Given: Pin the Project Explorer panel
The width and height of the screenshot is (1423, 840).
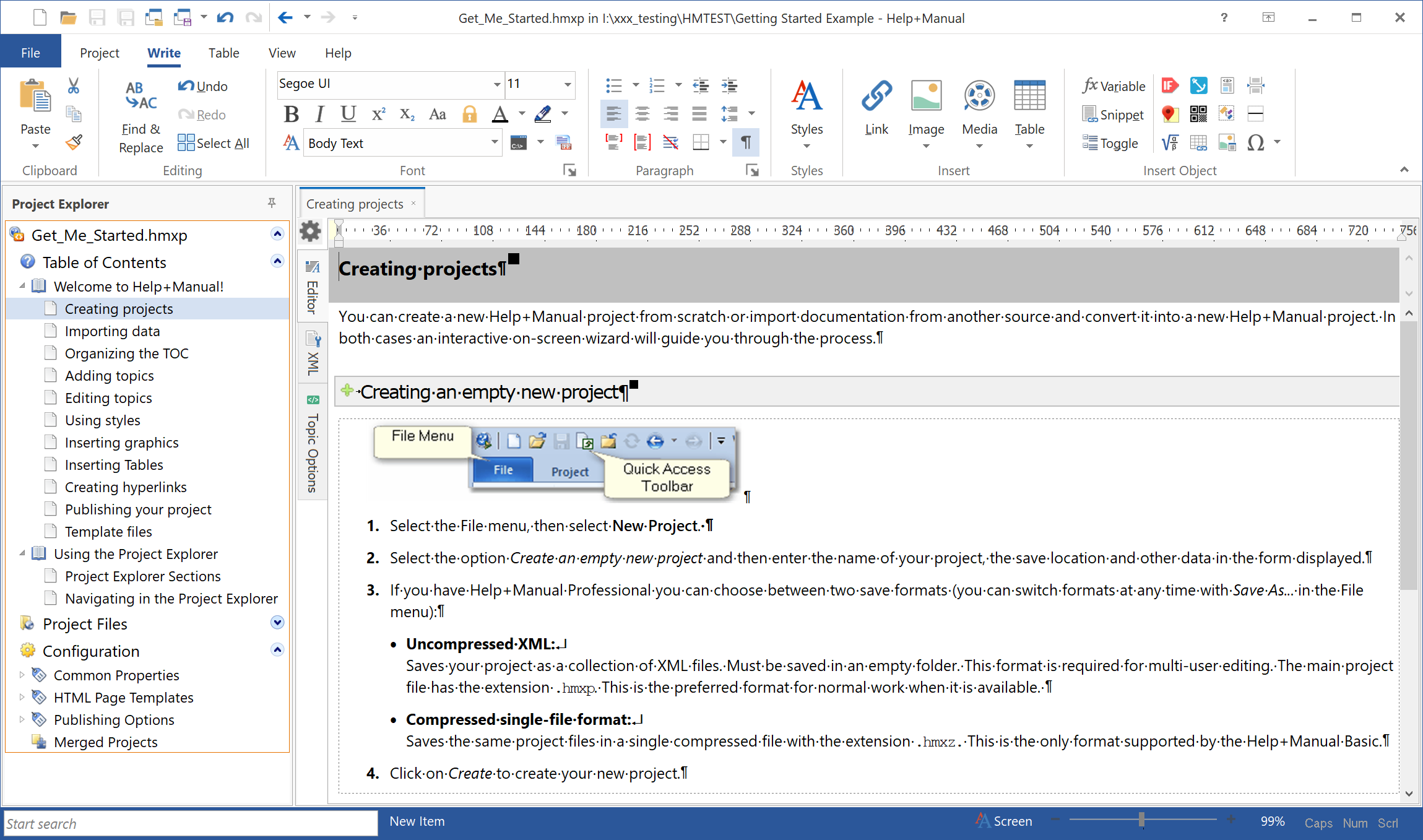Looking at the screenshot, I should coord(272,203).
